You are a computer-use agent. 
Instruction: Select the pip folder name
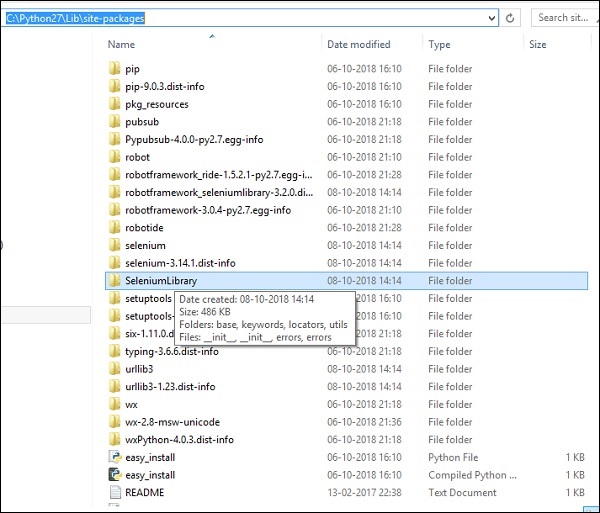coord(132,69)
